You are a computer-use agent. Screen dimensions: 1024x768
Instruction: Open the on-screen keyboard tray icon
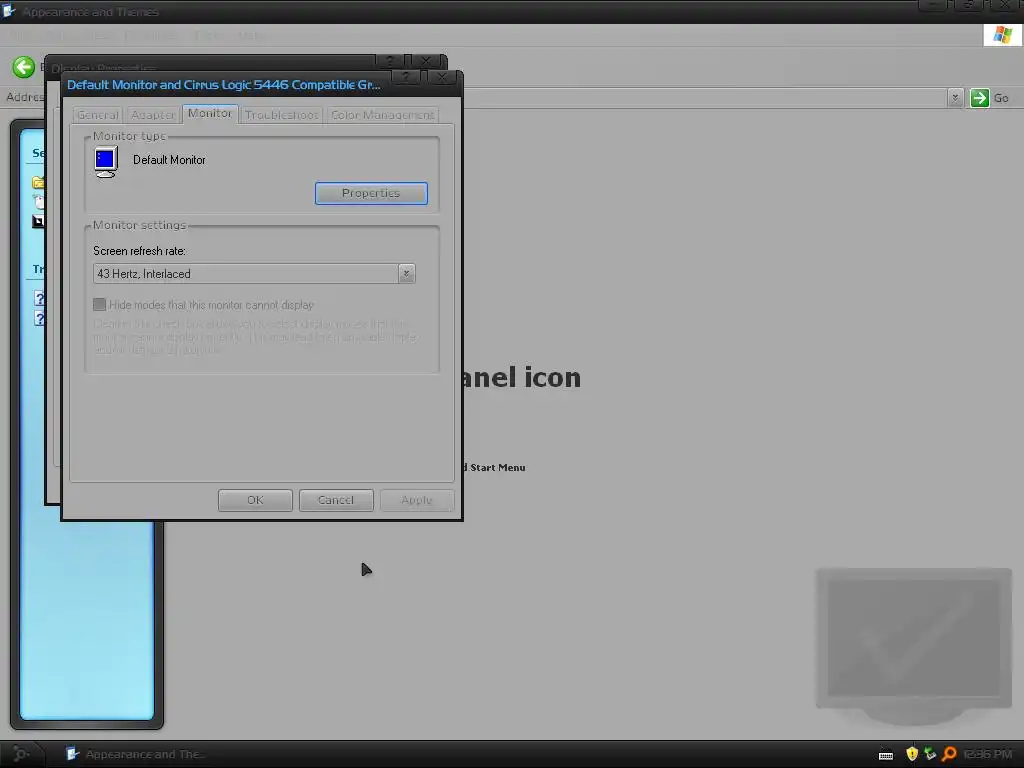coord(886,755)
